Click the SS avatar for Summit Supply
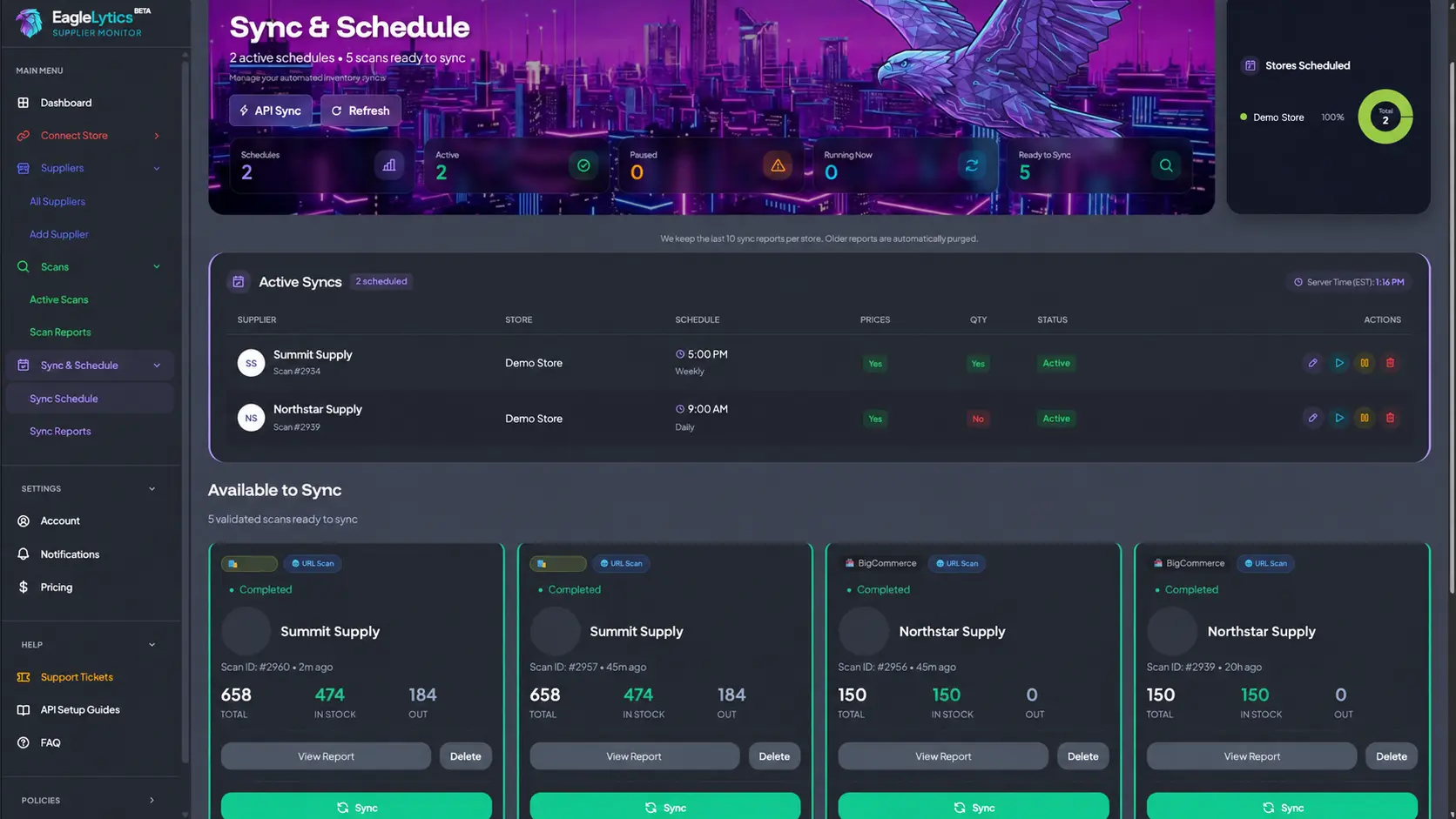The height and width of the screenshot is (819, 1456). coord(251,363)
